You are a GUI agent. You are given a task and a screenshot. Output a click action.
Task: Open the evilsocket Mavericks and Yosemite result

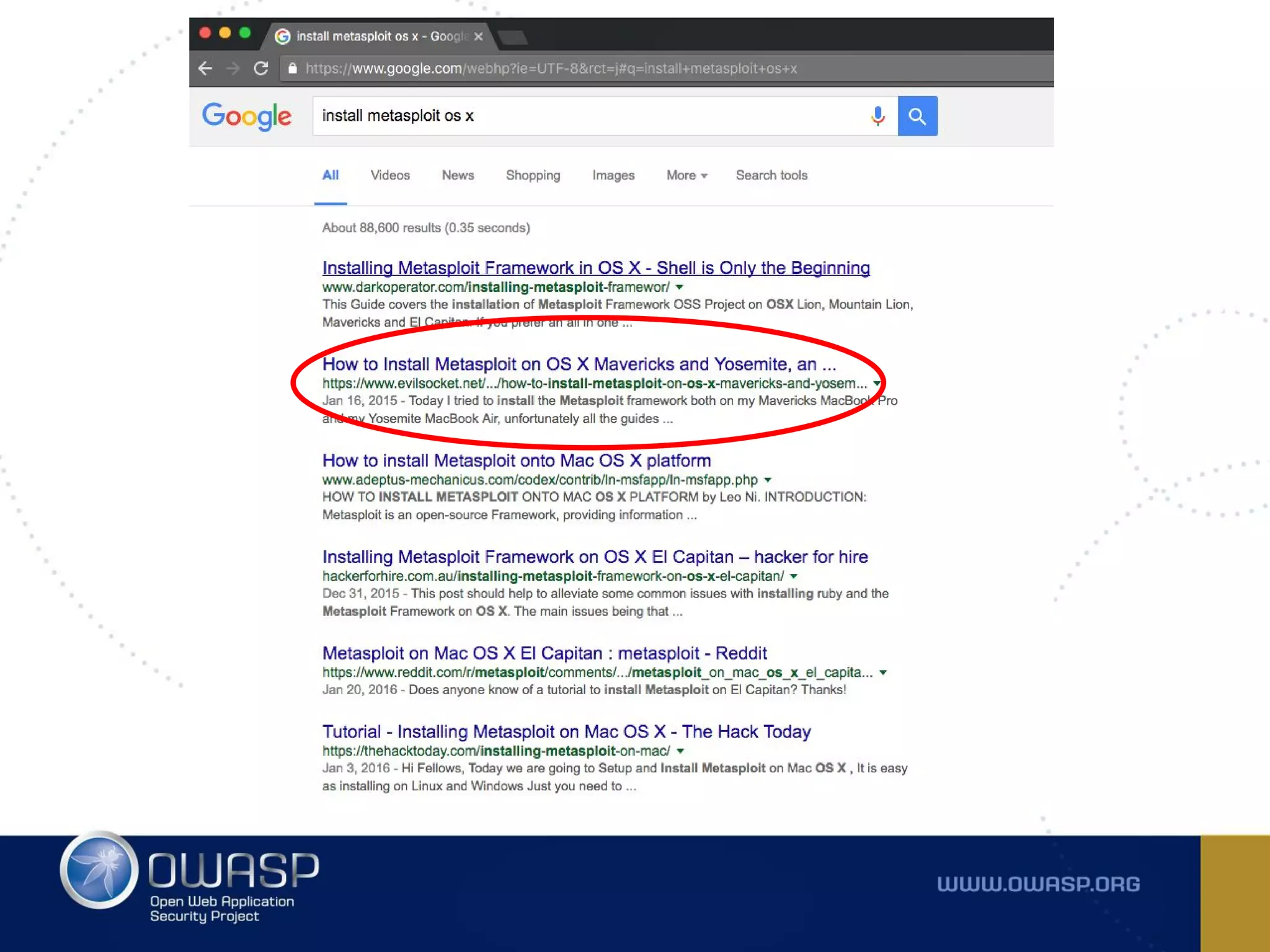579,364
